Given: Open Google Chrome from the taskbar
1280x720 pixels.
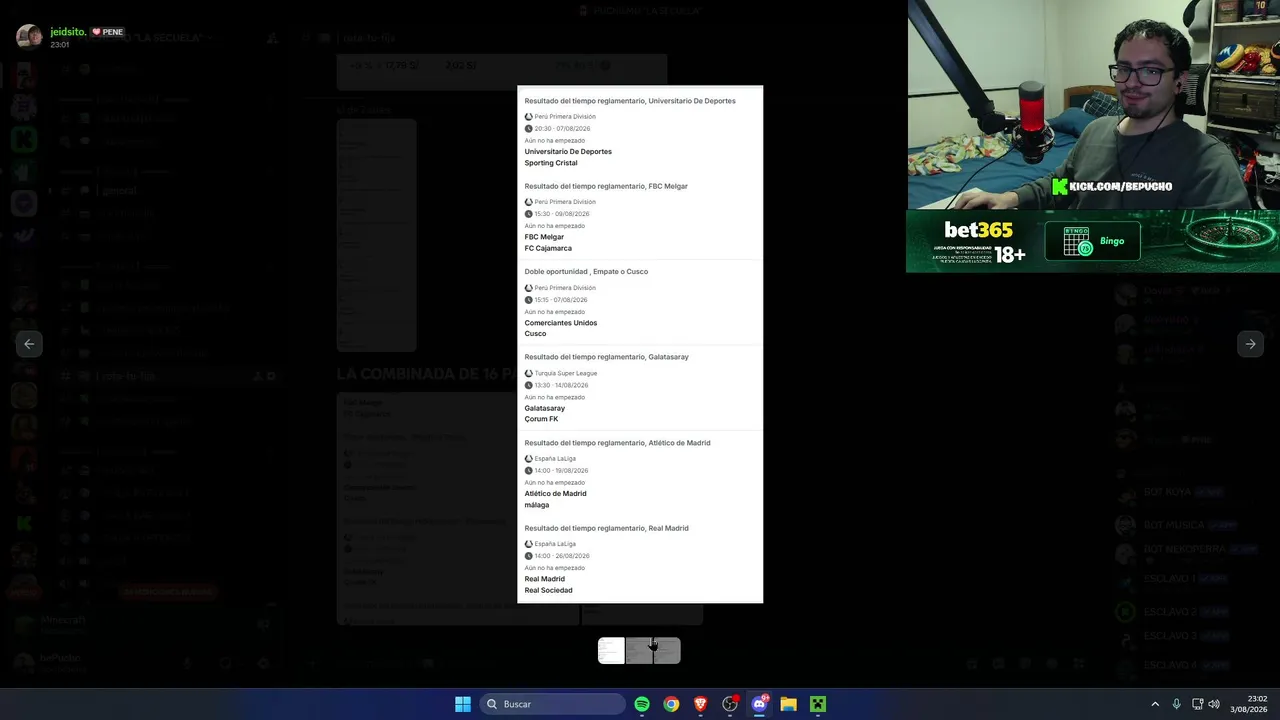Looking at the screenshot, I should click(671, 704).
